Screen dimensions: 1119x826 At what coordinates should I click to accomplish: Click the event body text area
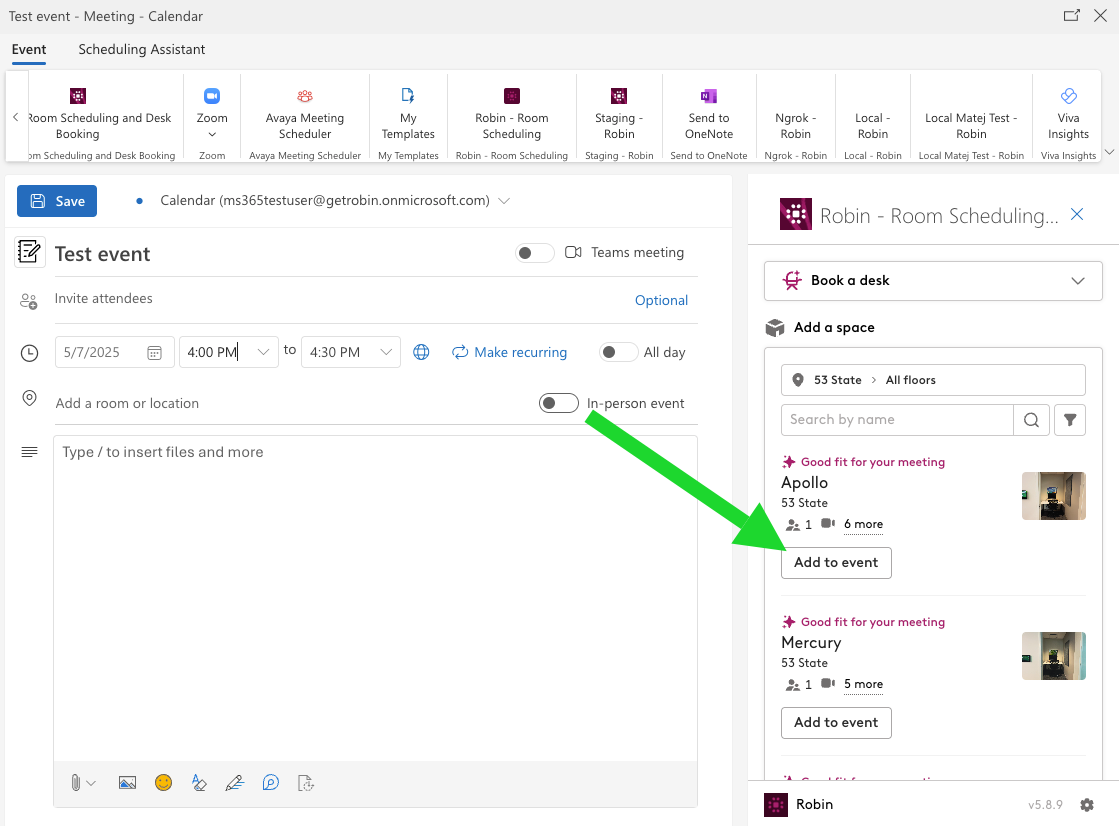coord(375,598)
